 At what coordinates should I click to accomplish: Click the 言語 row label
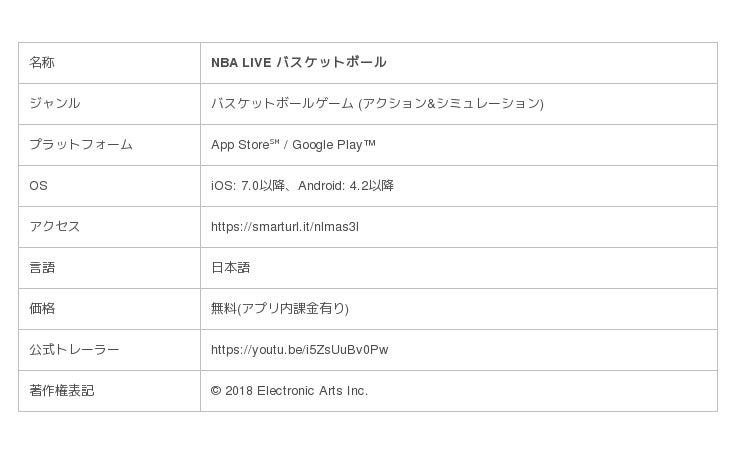[42, 268]
